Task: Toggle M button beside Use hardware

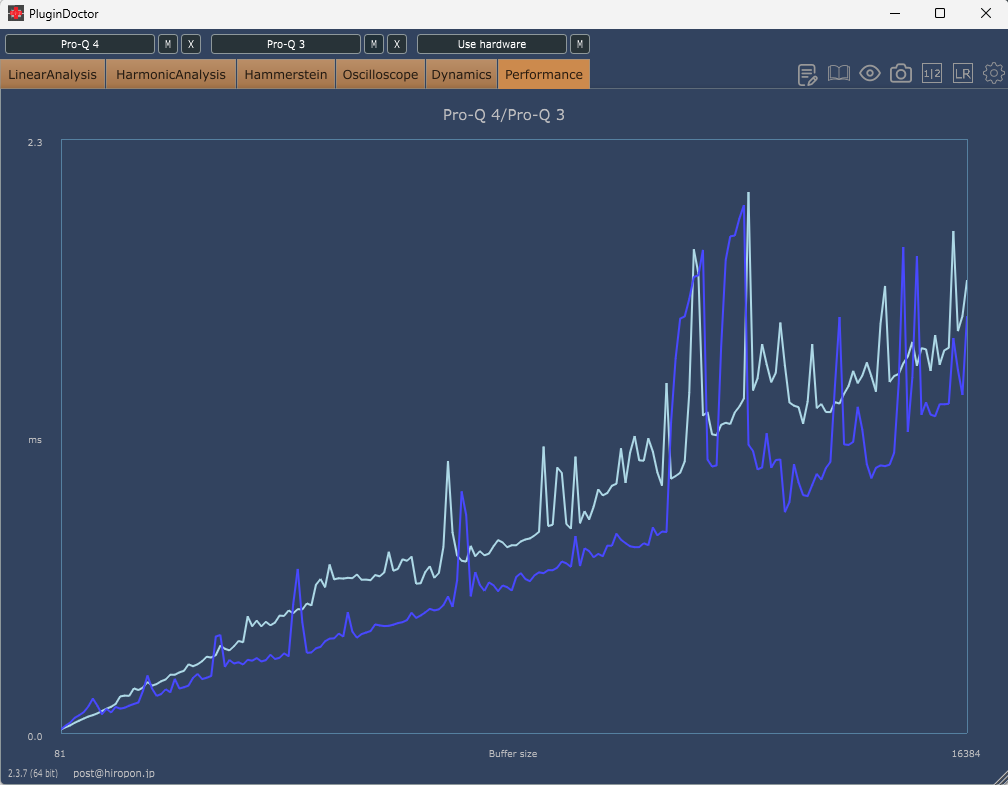Action: tap(580, 44)
